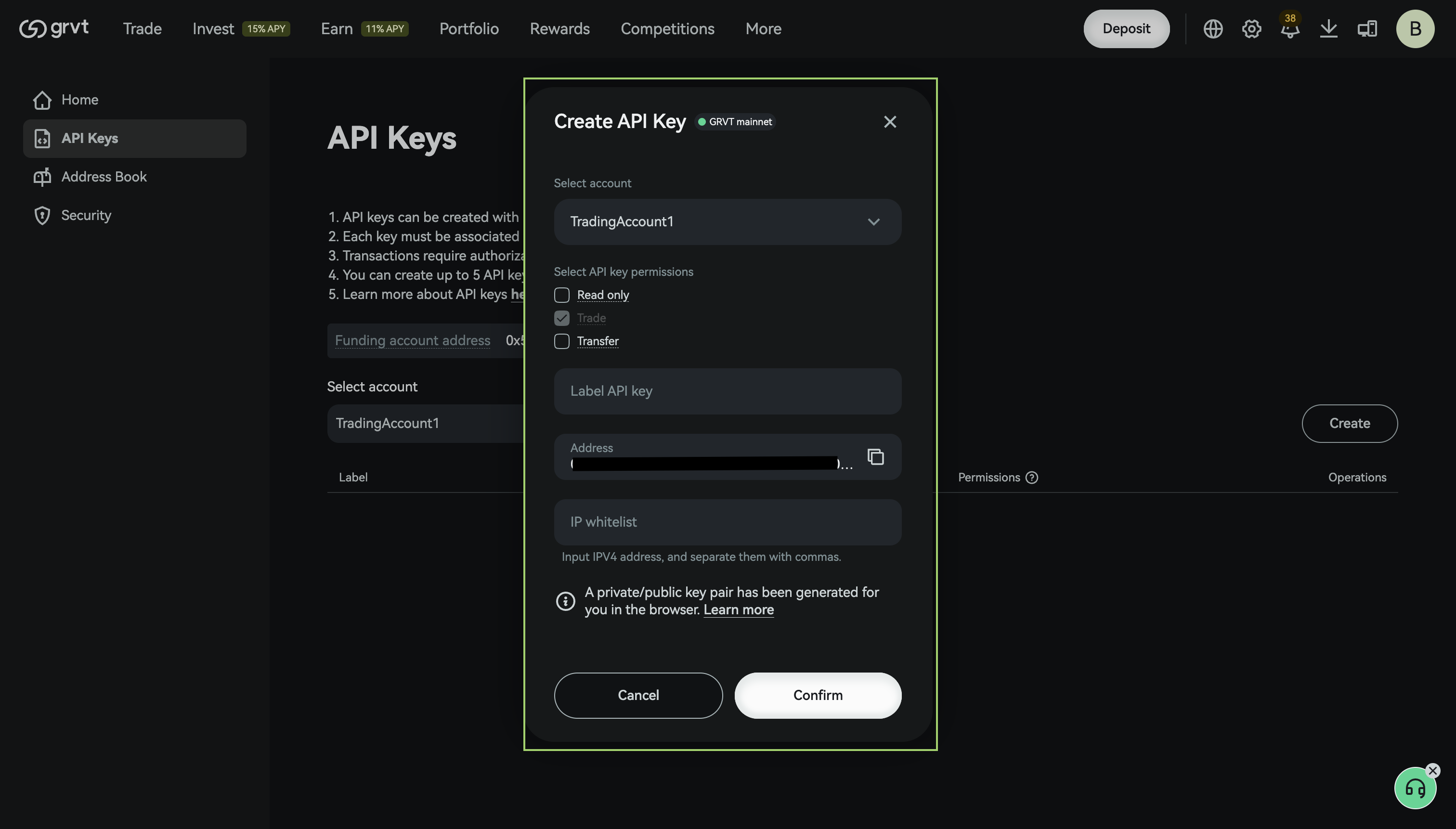
Task: Open TradingAccount1 selector on API Keys page
Action: tap(425, 424)
